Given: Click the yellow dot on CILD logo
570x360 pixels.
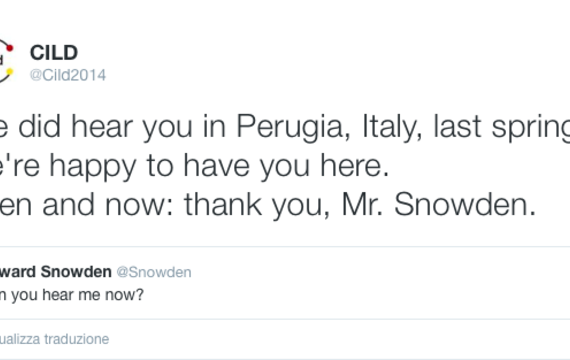Looking at the screenshot, I should pyautogui.click(x=10, y=72).
